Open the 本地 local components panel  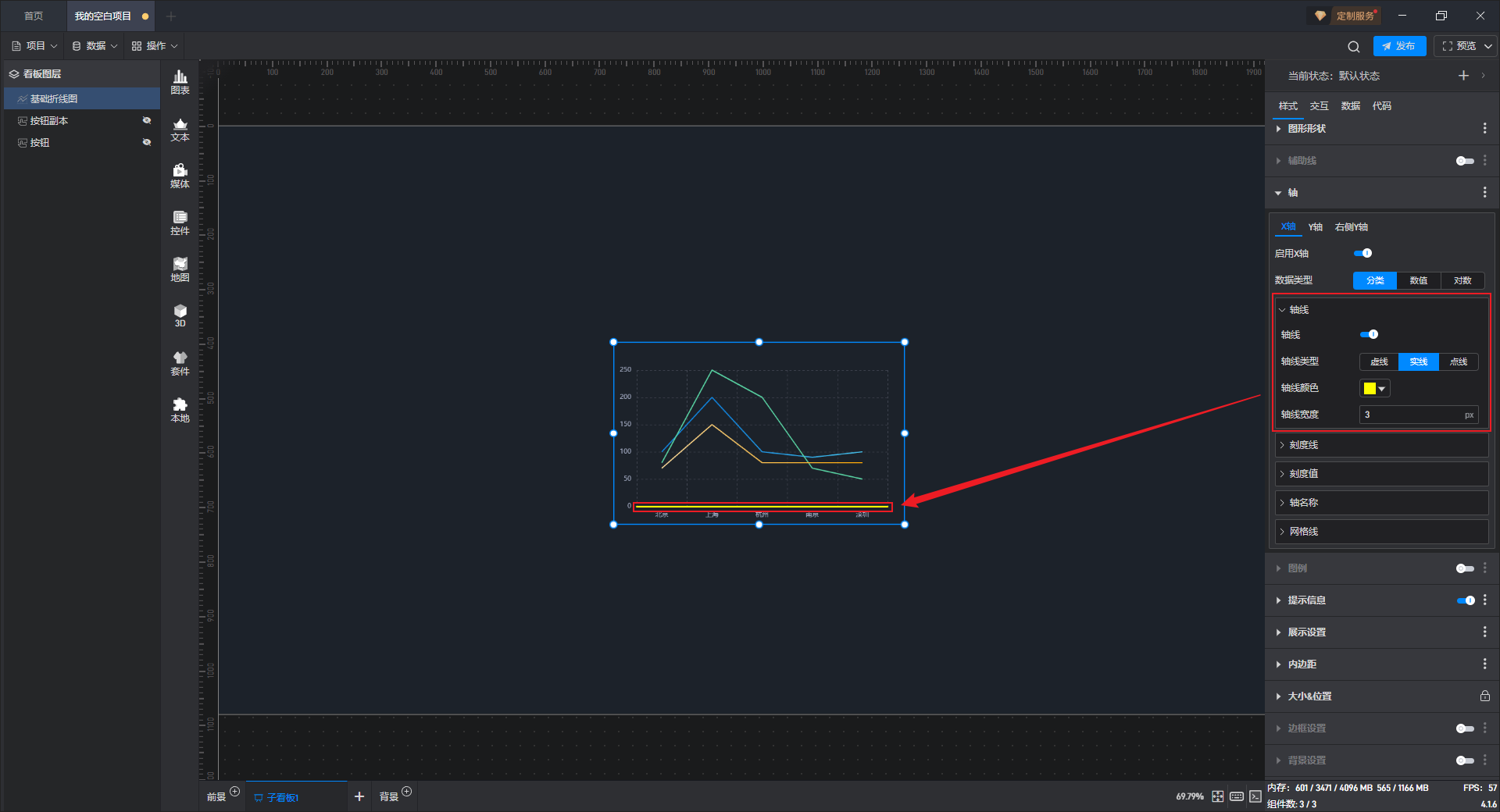coord(180,410)
